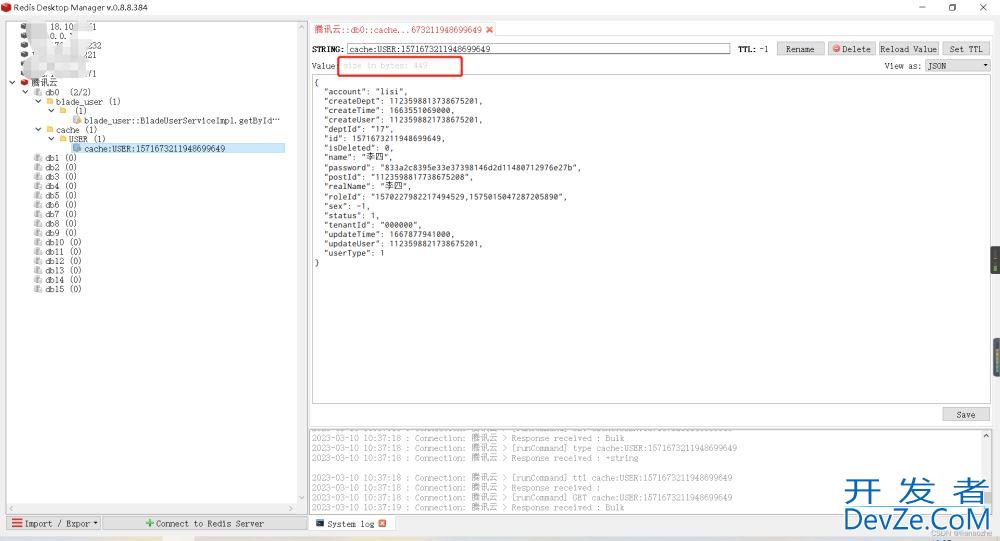Close the System log tab
1000x541 pixels.
pyautogui.click(x=382, y=523)
